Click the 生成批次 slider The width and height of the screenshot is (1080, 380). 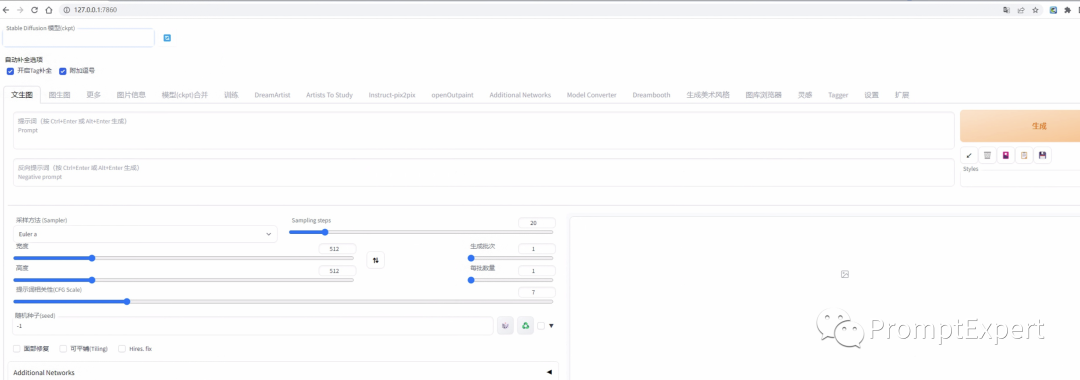[x=510, y=258]
